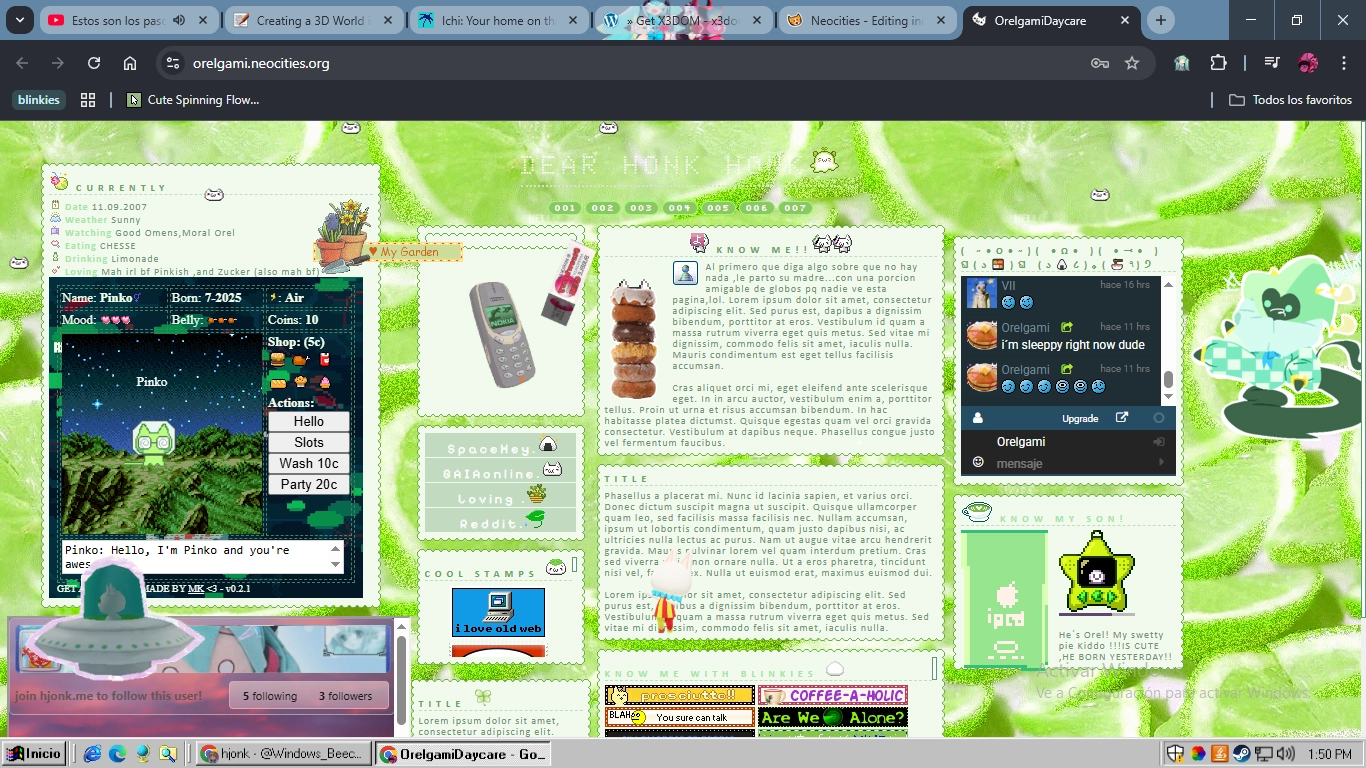This screenshot has height=768, width=1366.
Task: Buy the bread loaf shop item
Action: (x=277, y=382)
